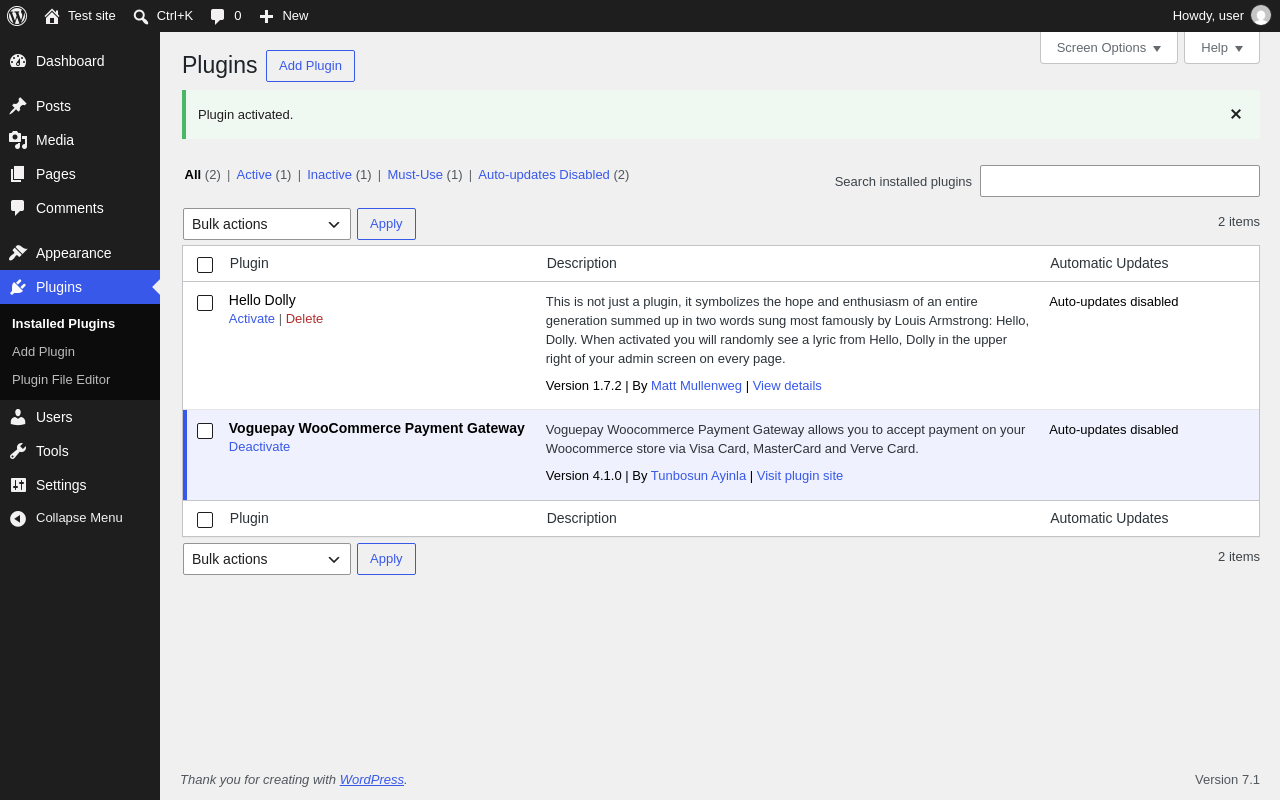Image resolution: width=1280 pixels, height=800 pixels.
Task: Click the Hello Dolly plugin name
Action: tap(262, 300)
